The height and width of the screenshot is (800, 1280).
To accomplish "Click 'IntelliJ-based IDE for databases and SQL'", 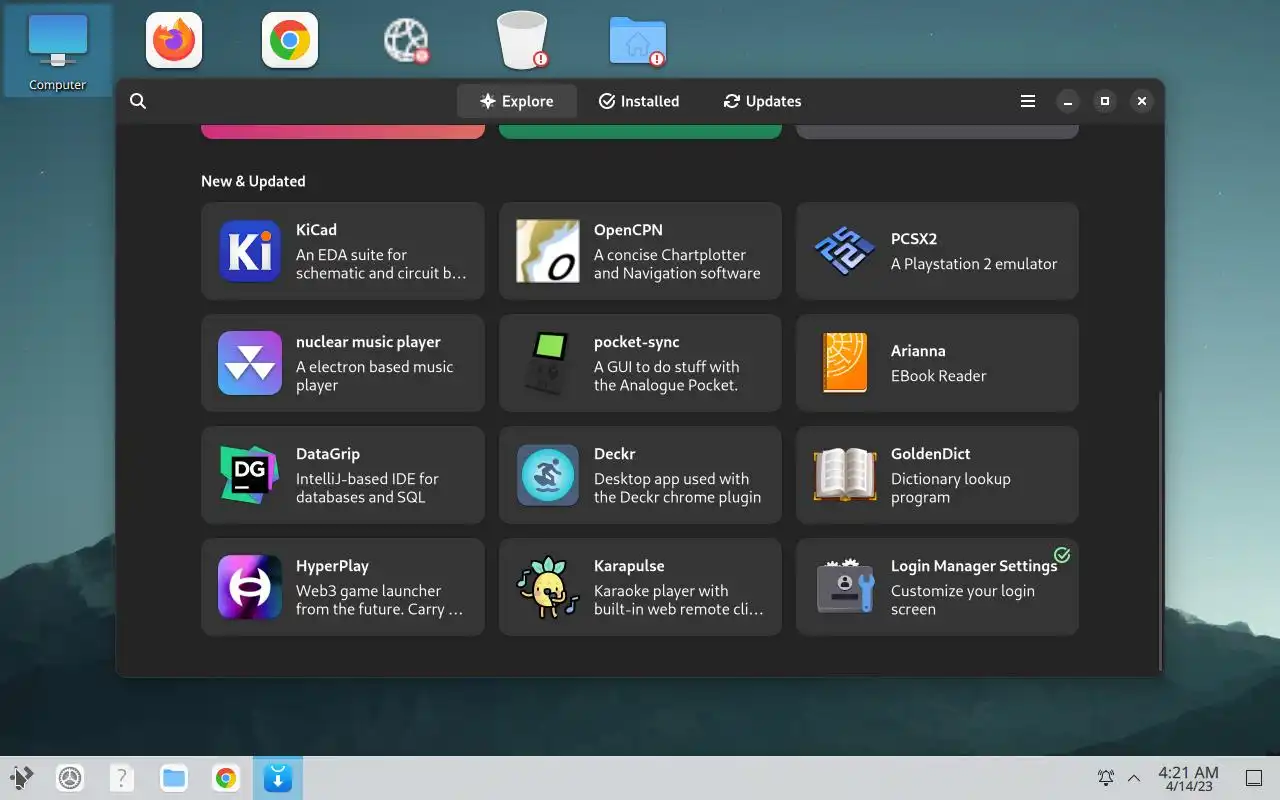I will point(367,488).
